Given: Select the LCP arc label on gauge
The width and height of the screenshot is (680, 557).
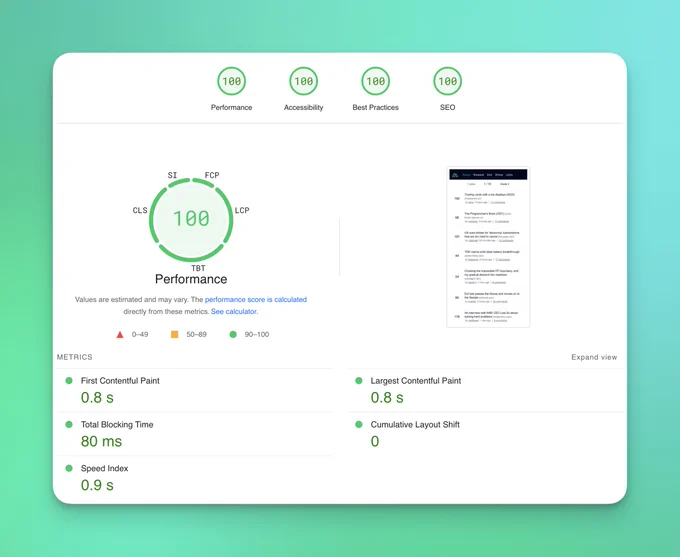Looking at the screenshot, I should [x=242, y=210].
